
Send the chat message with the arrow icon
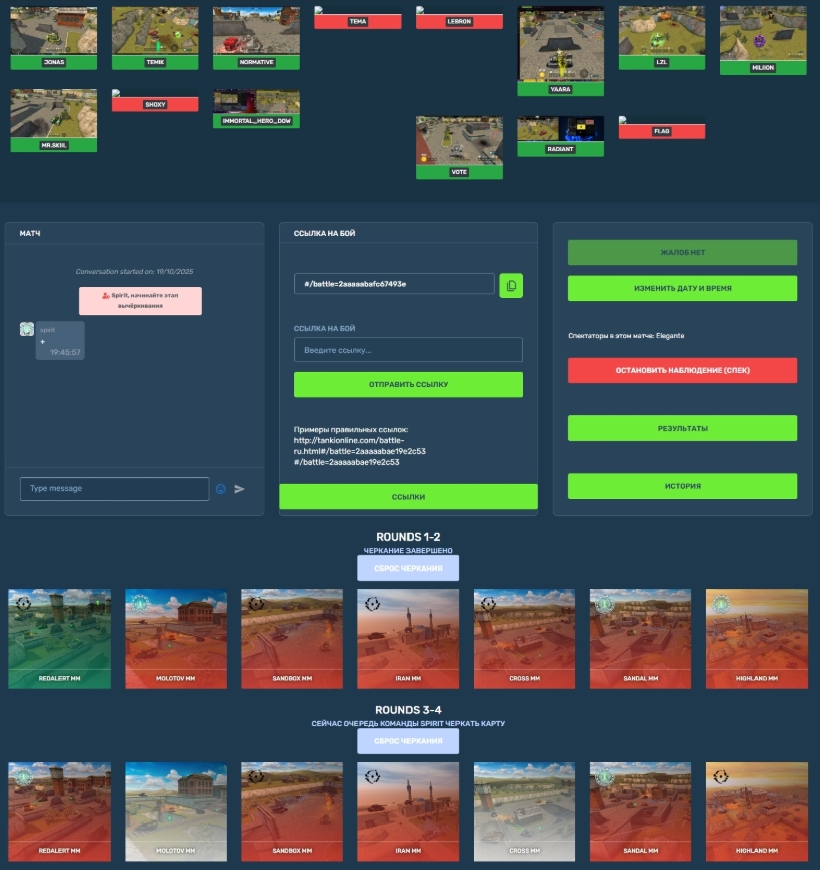(x=239, y=489)
